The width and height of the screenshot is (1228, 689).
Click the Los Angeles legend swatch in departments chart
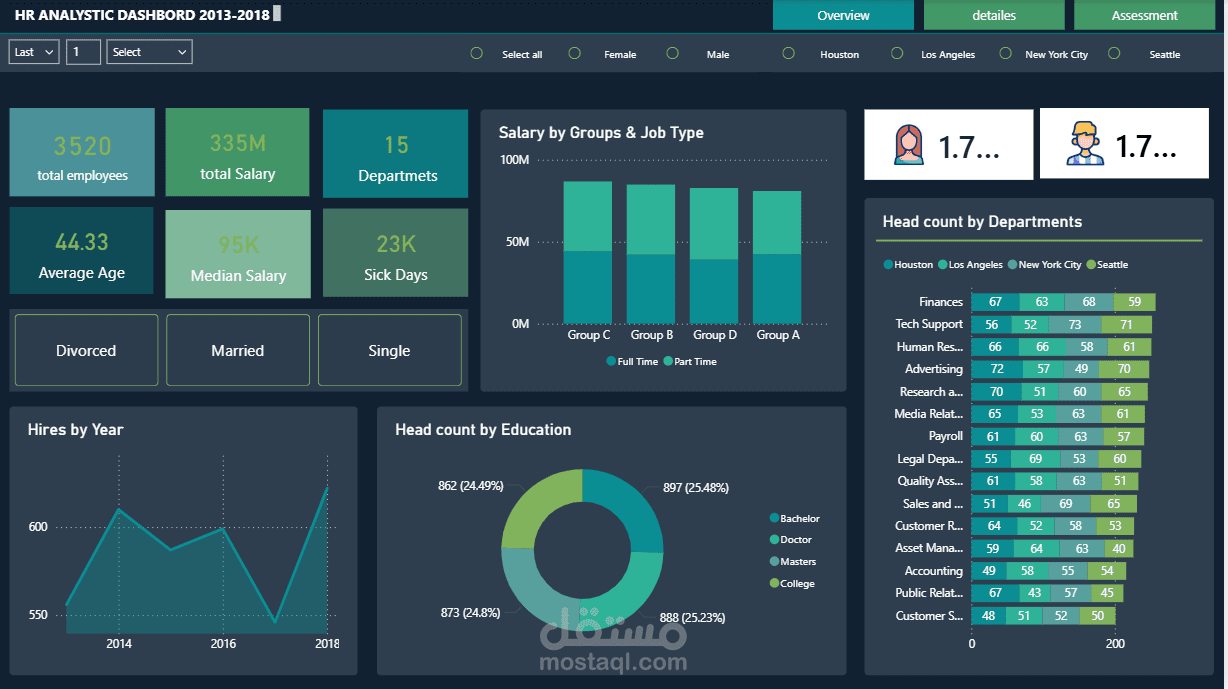(943, 265)
